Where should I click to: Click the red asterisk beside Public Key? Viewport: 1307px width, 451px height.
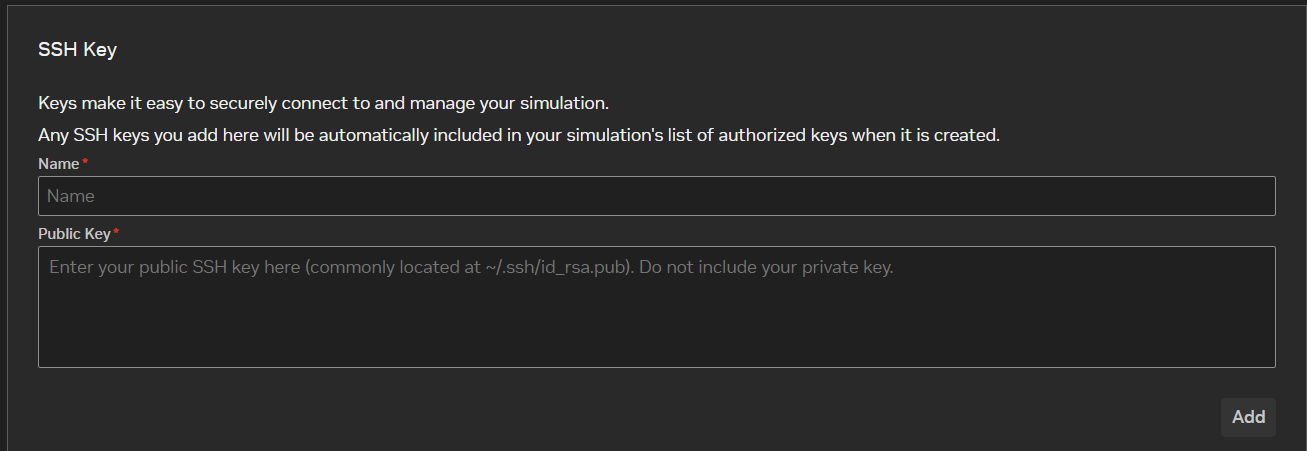[116, 232]
